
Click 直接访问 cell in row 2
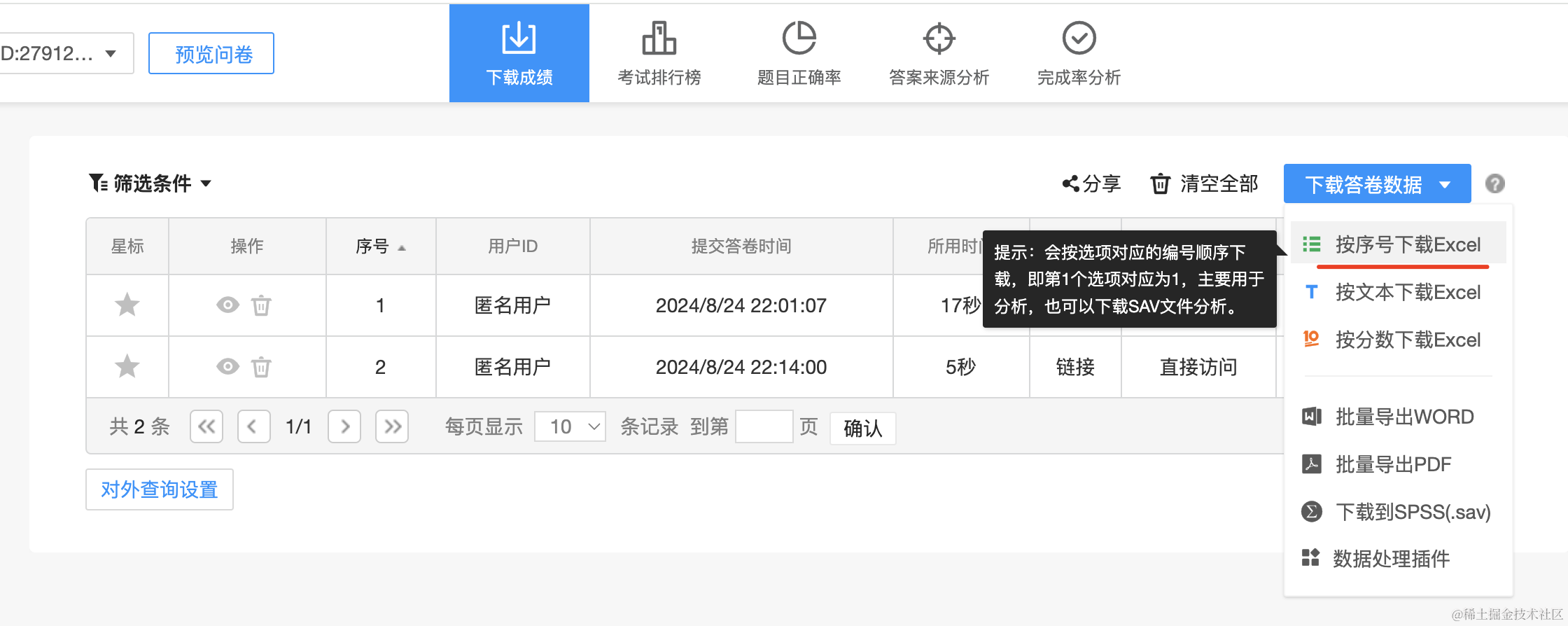1198,366
